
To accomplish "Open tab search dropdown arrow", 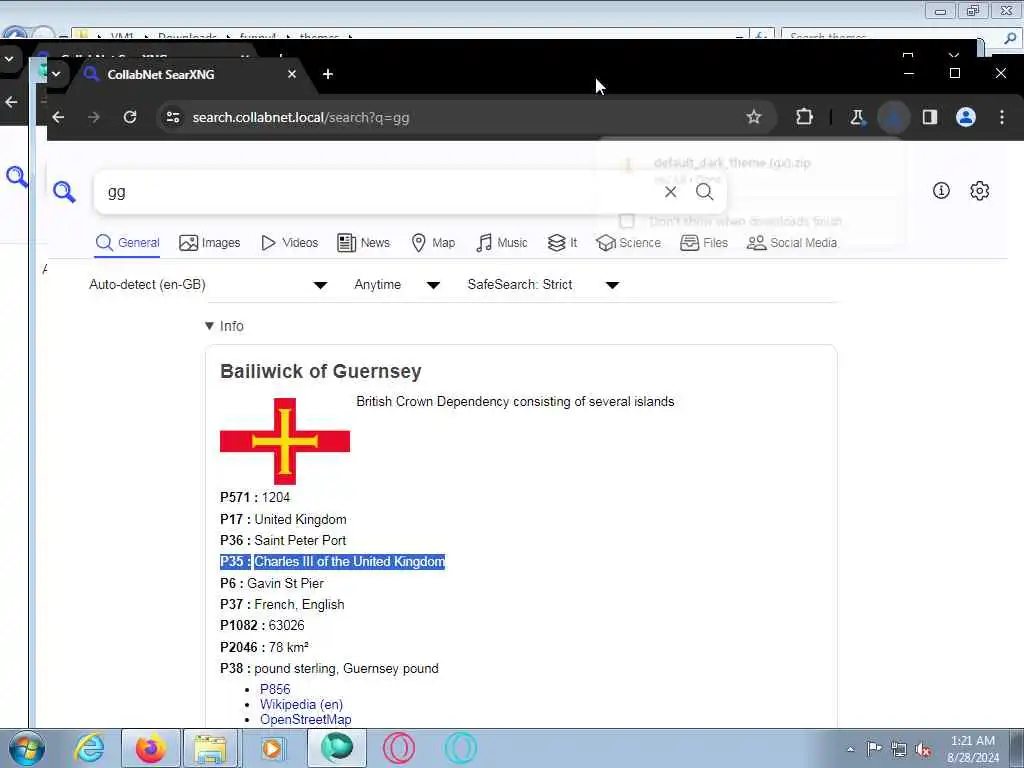I will (x=56, y=74).
